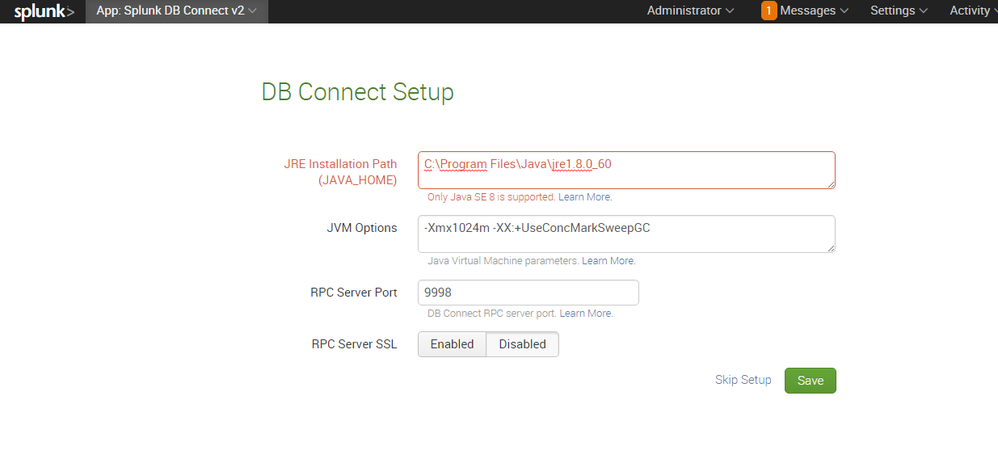
Task: Grab the JRE path field resize handle
Action: [x=830, y=183]
